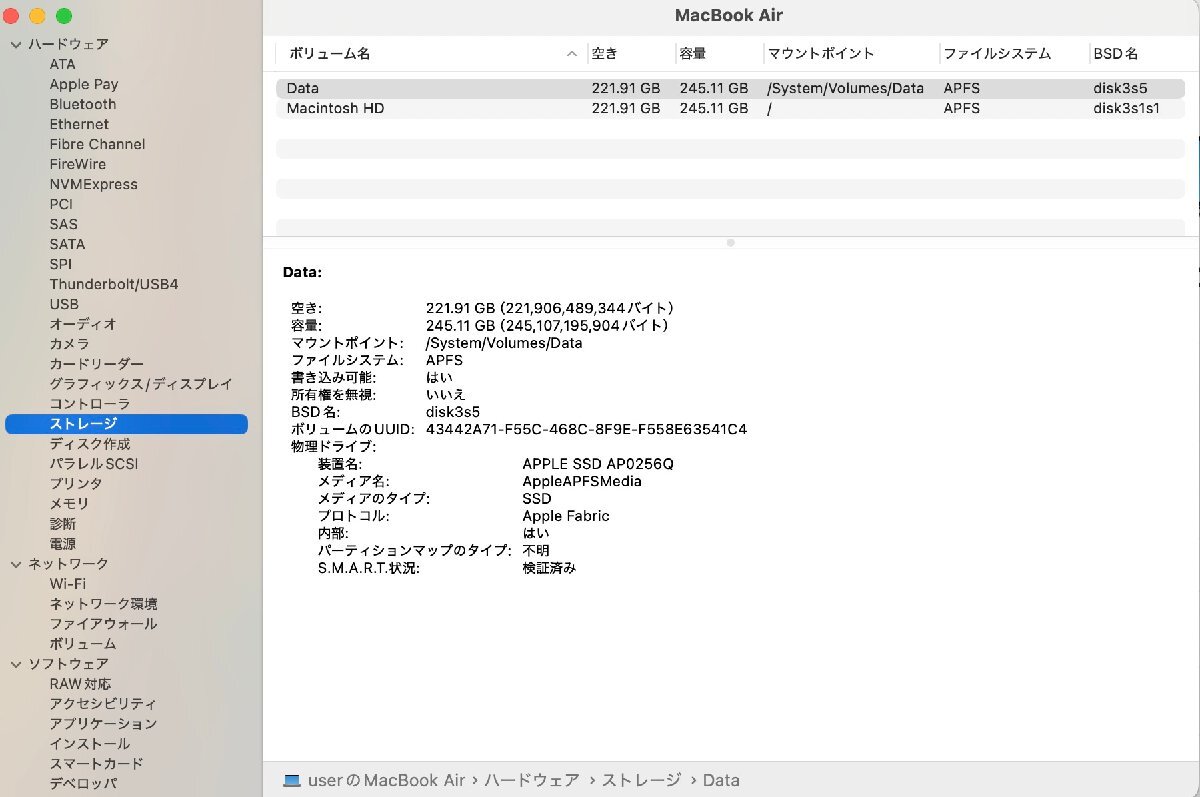Viewport: 1200px width, 797px height.
Task: Click the volume UUID value
Action: [x=586, y=429]
